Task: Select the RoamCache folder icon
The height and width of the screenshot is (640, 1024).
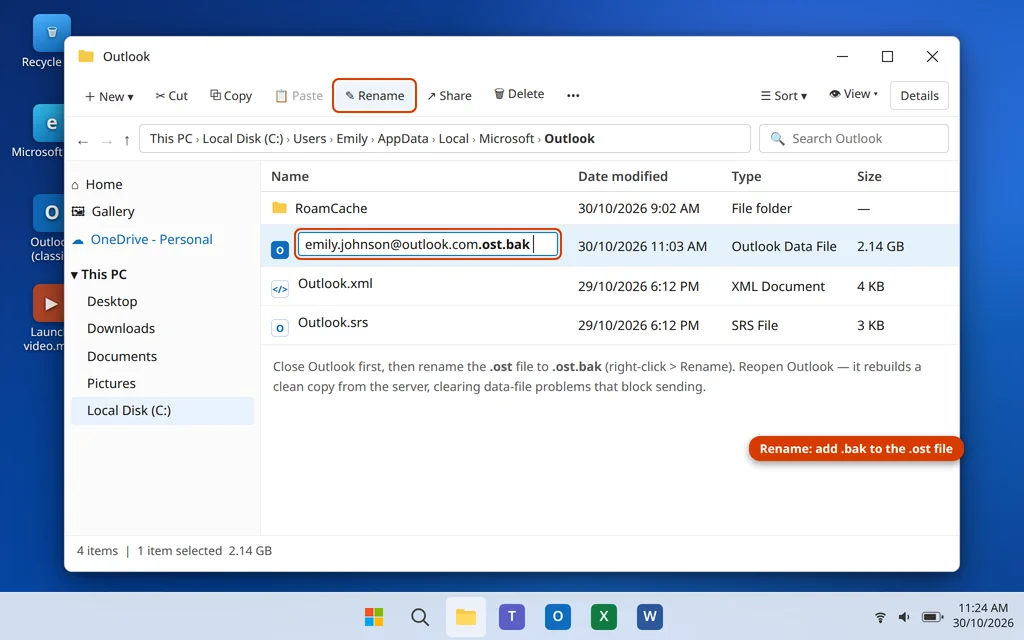Action: click(x=280, y=208)
